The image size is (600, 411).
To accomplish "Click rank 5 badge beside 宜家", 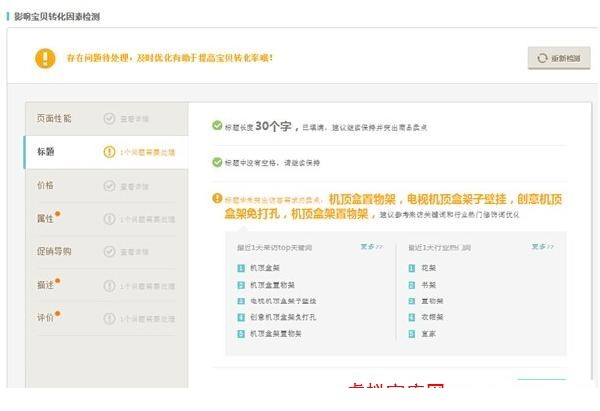I will pyautogui.click(x=412, y=334).
